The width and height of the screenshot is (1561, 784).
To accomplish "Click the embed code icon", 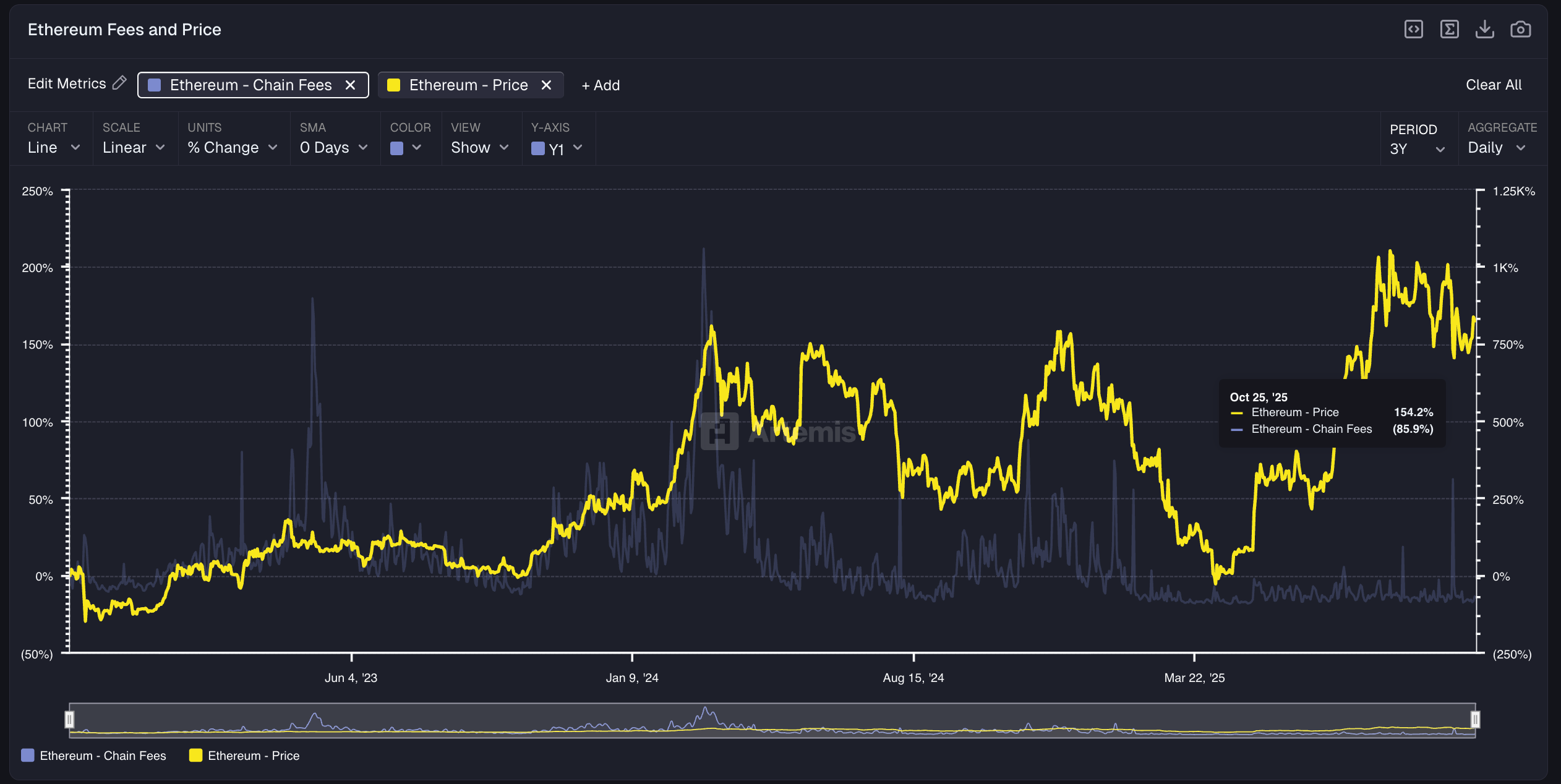I will [1413, 29].
